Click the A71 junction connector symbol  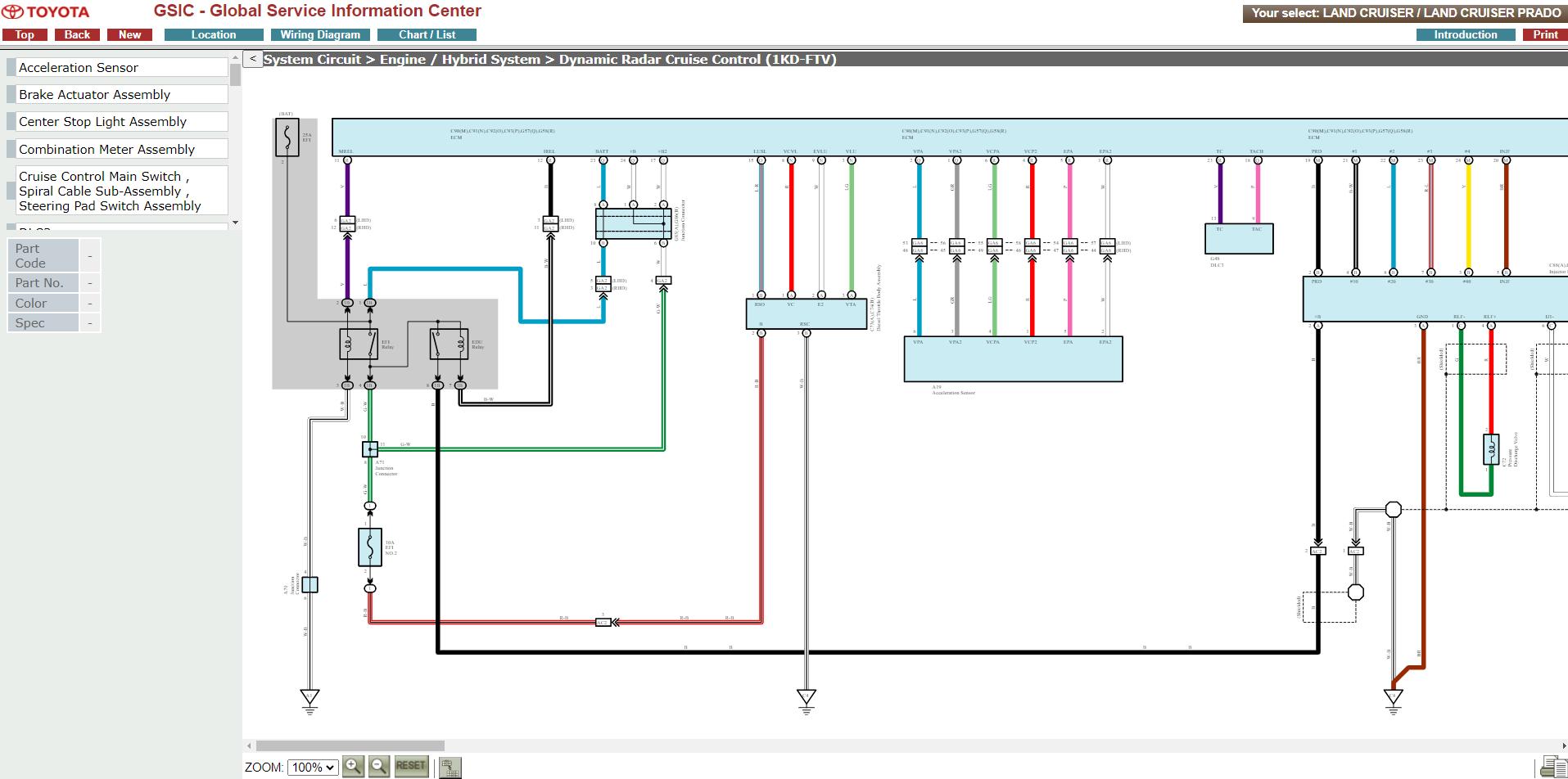pos(370,449)
